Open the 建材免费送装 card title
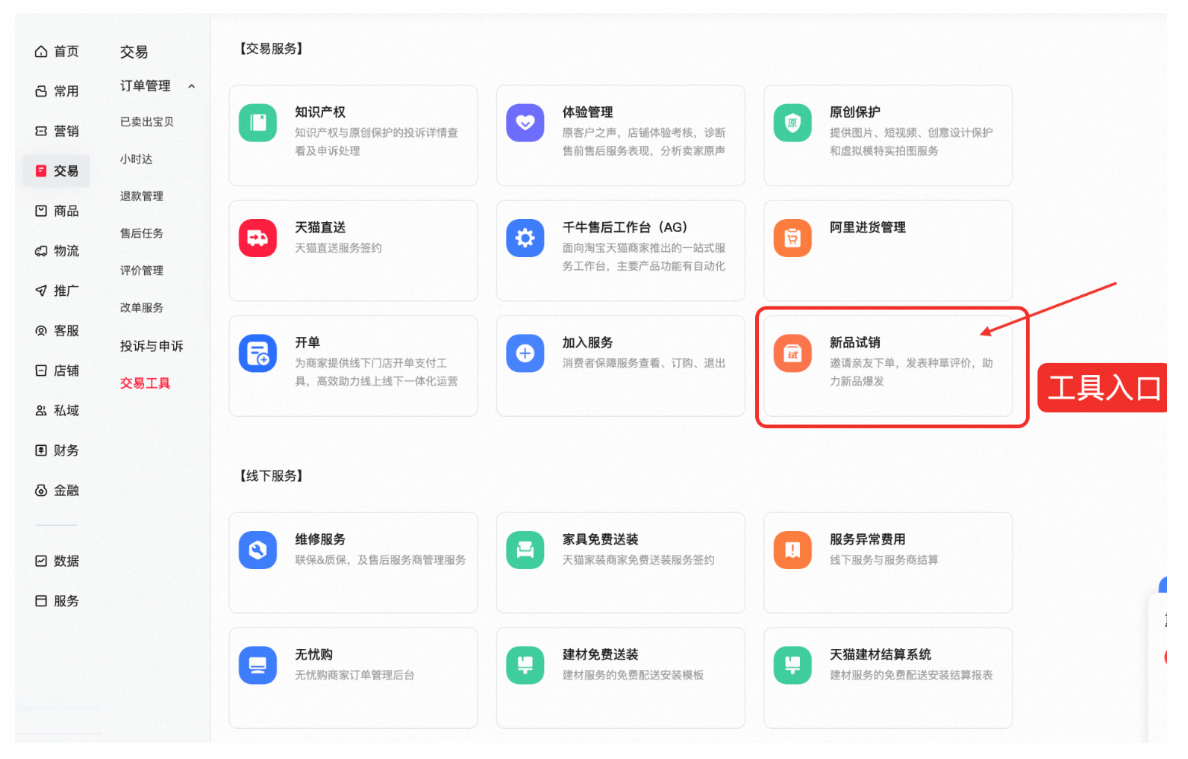Screen dimensions: 1188x759 (600, 654)
